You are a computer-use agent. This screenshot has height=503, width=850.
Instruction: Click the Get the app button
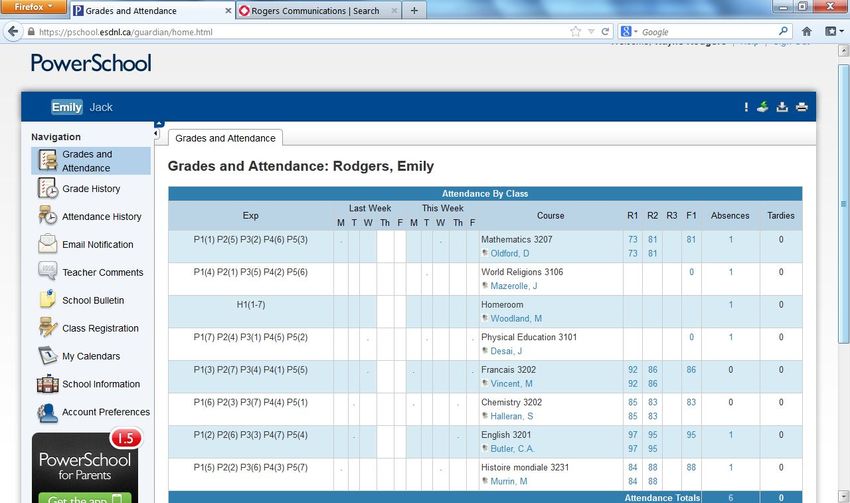tap(85, 498)
